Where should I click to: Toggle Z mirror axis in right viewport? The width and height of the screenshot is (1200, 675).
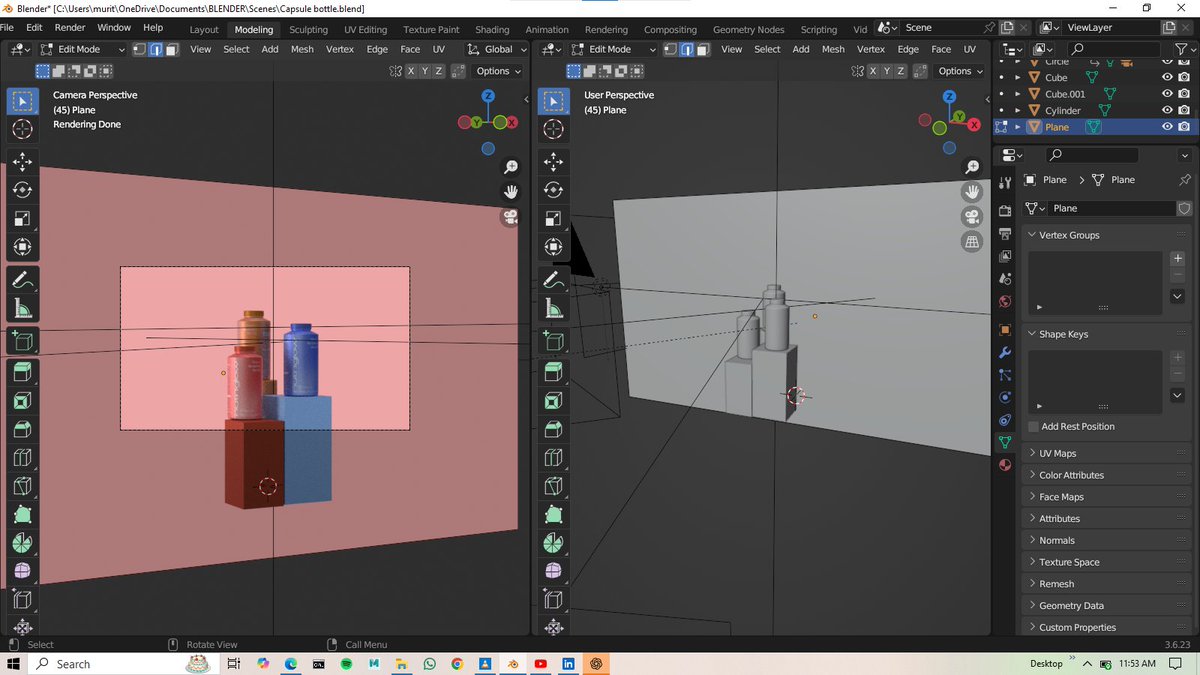(x=901, y=71)
